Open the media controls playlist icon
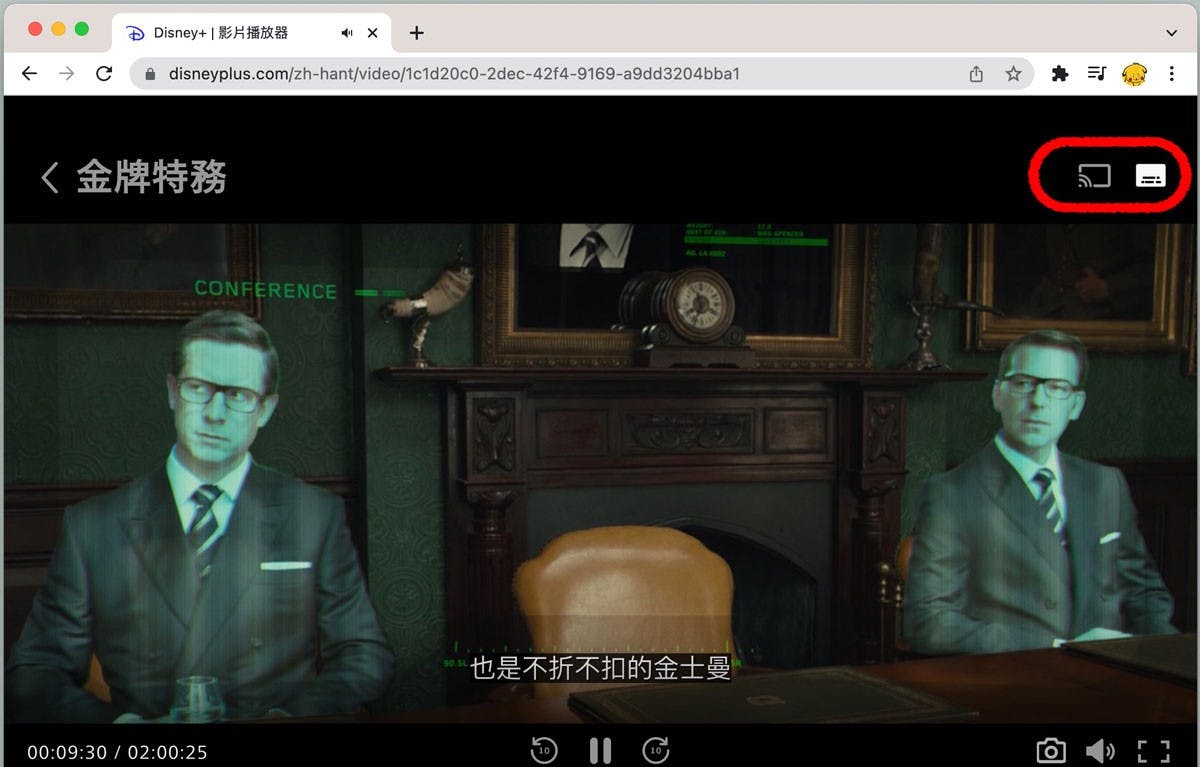This screenshot has height=767, width=1200. pyautogui.click(x=1097, y=73)
